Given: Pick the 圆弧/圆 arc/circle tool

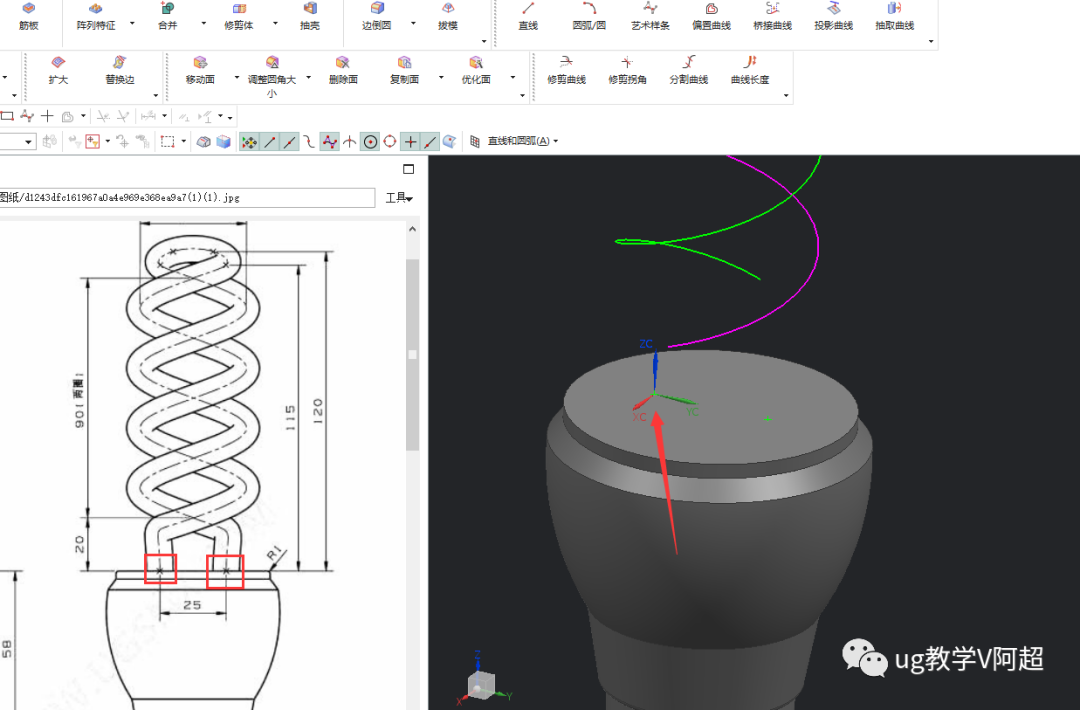Looking at the screenshot, I should (x=589, y=17).
